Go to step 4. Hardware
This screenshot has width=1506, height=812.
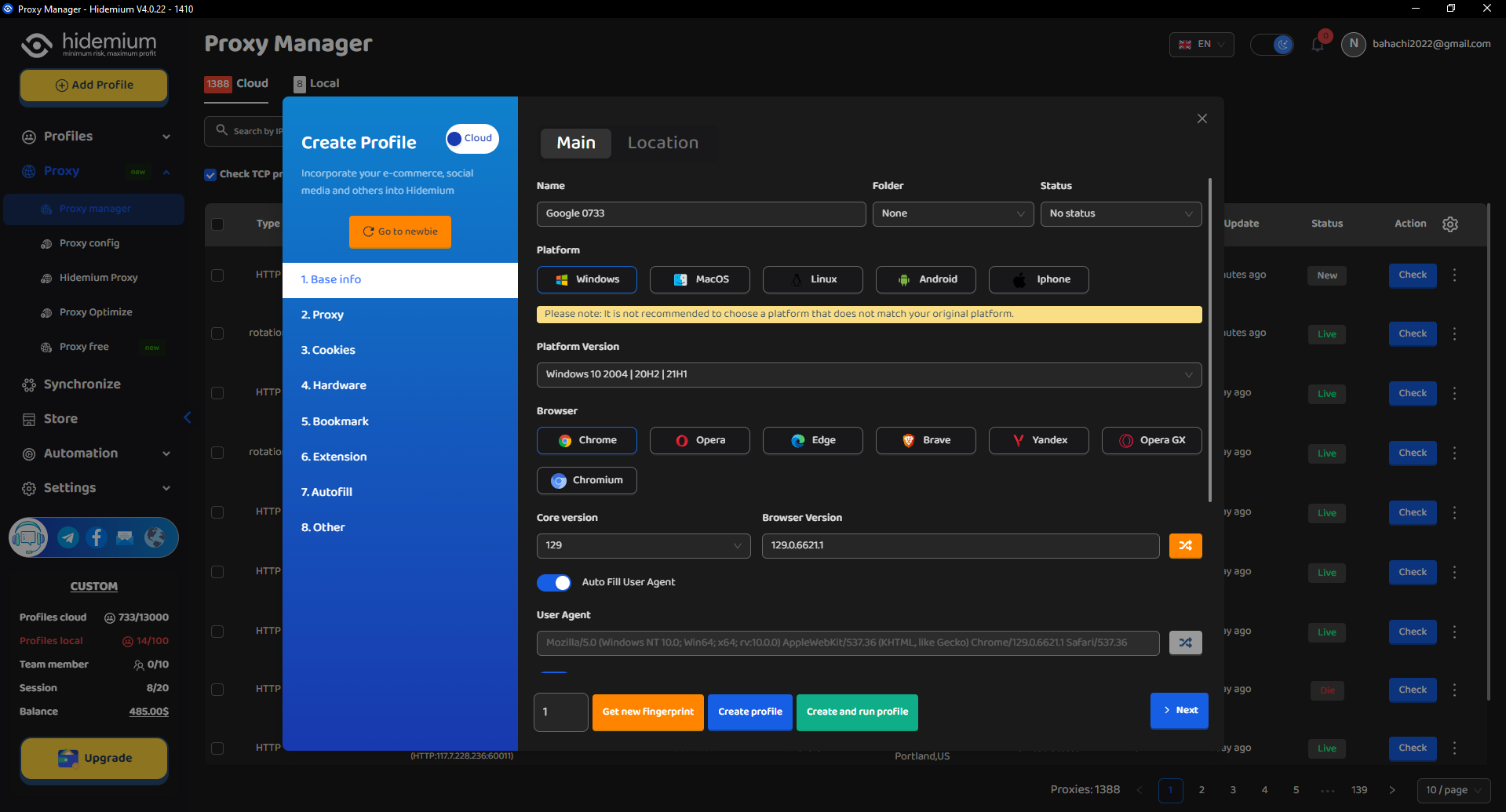(400, 386)
